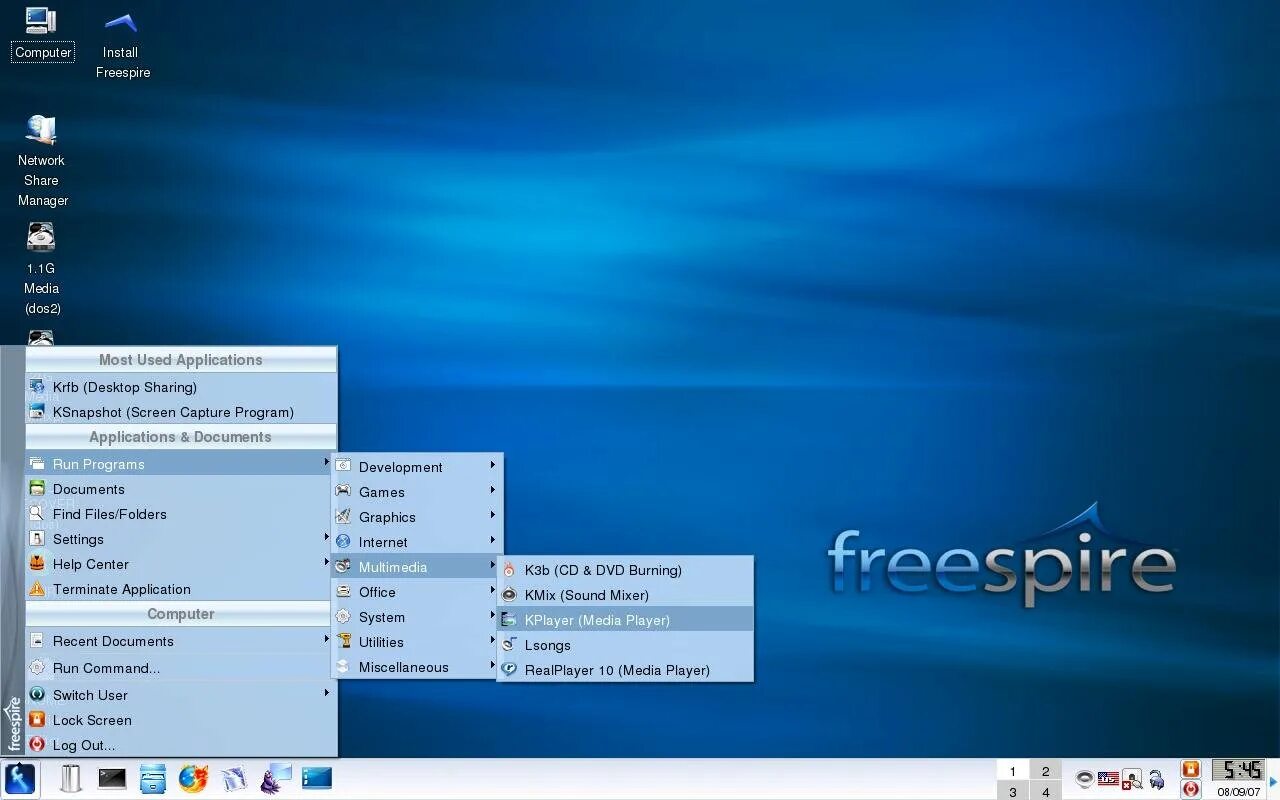Image resolution: width=1280 pixels, height=800 pixels.
Task: Choose Lock Screen from menu
Action: click(181, 720)
